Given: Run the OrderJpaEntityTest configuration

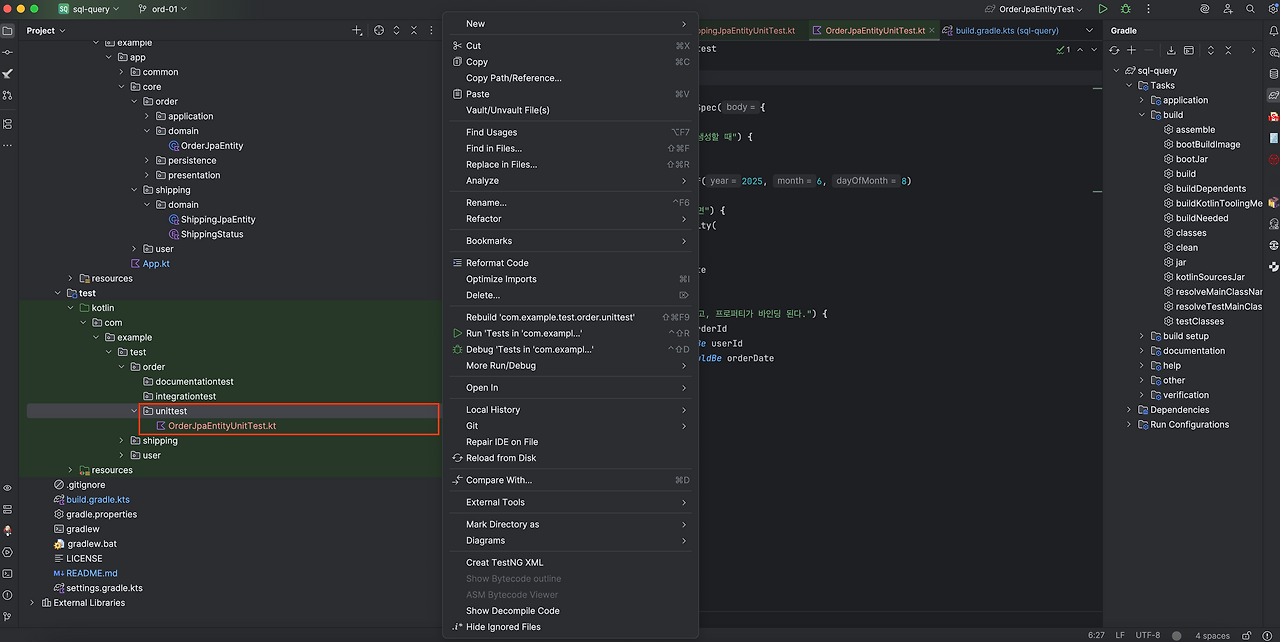Looking at the screenshot, I should (x=1103, y=9).
